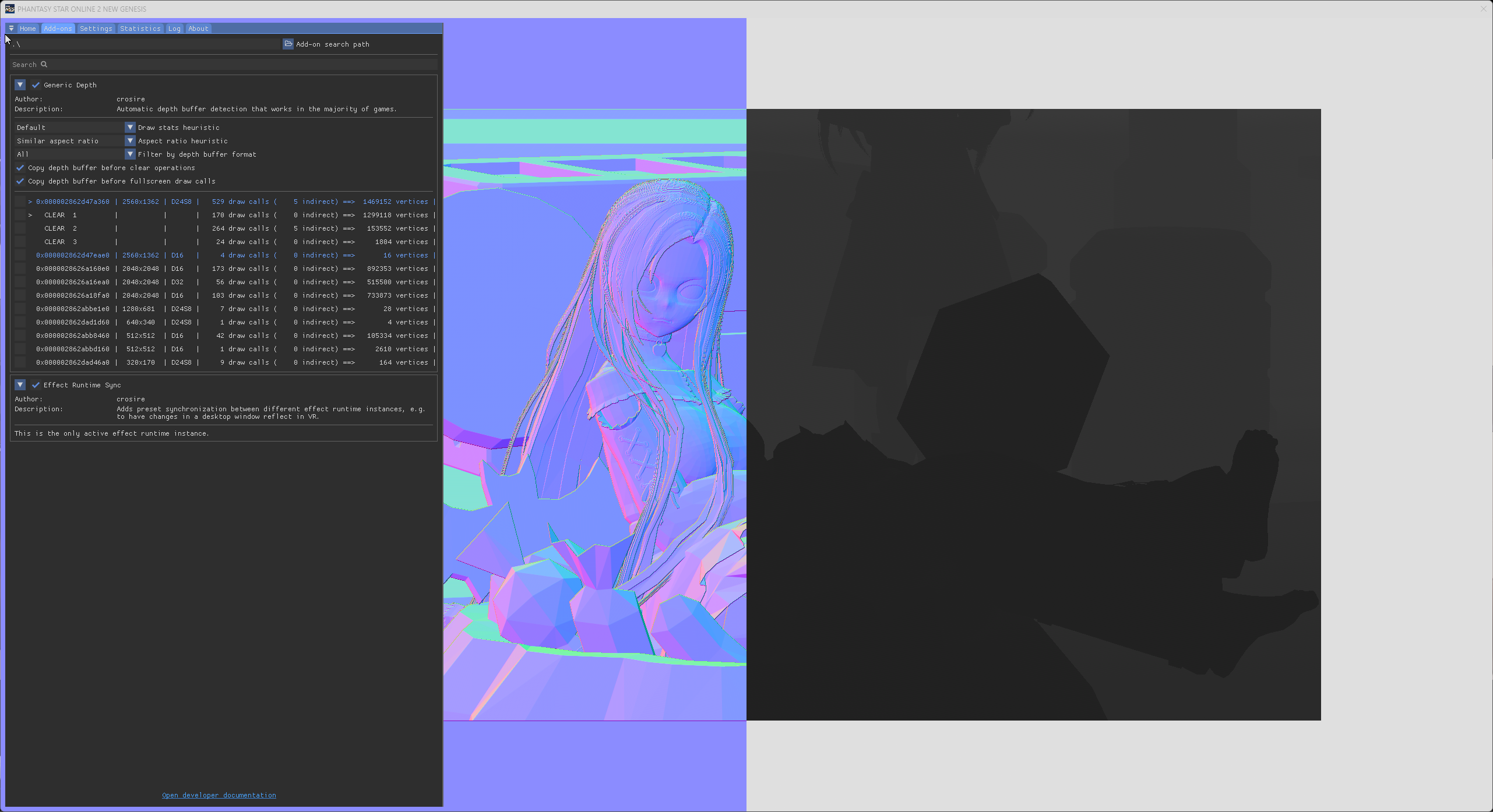Viewport: 1493px width, 812px height.
Task: Click the add-on search path text field
Action: pos(146,44)
